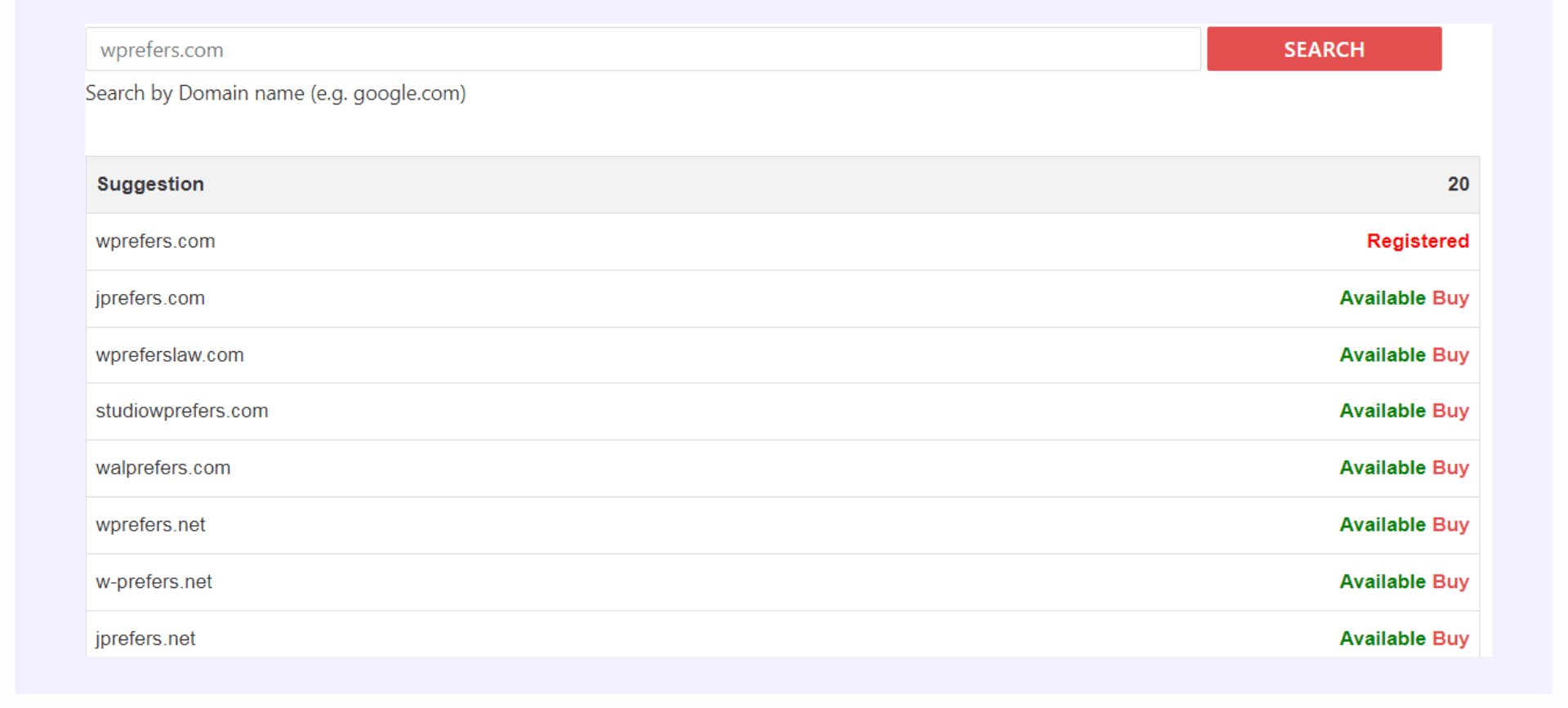
Task: Click the Suggestion column header
Action: click(x=150, y=184)
